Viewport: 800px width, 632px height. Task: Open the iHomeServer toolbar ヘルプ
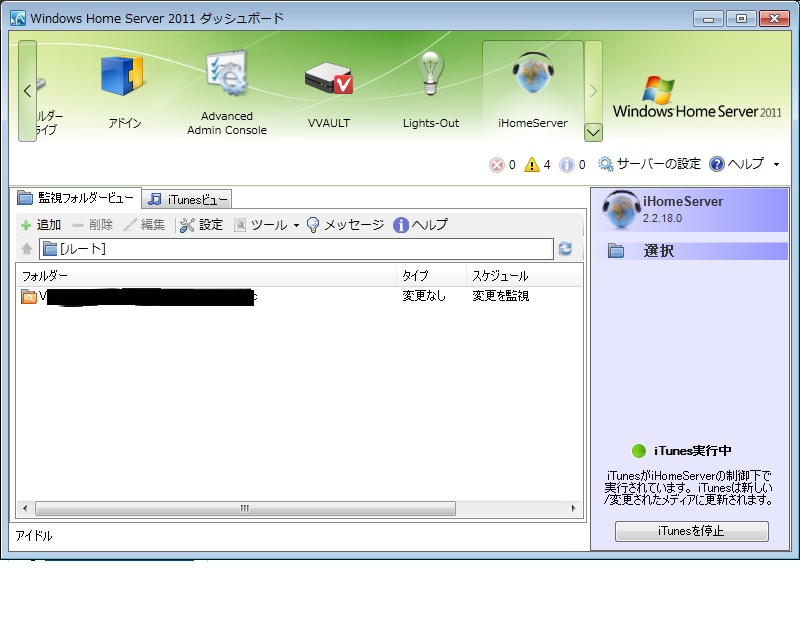[x=420, y=224]
